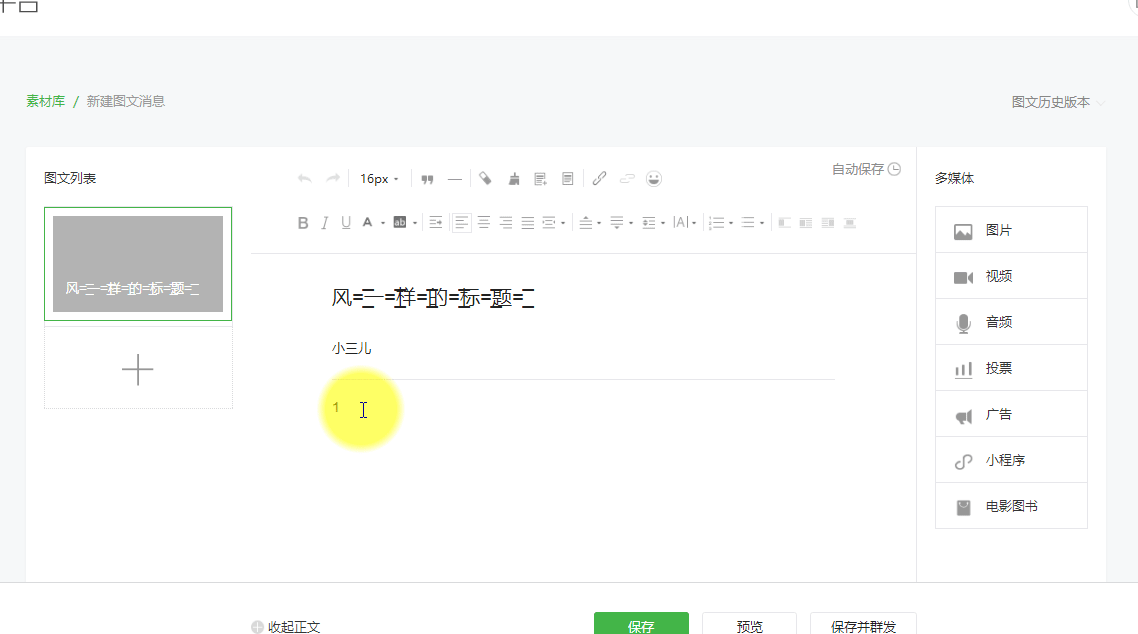Open the emoji picker
This screenshot has width=1138, height=634.
(654, 178)
